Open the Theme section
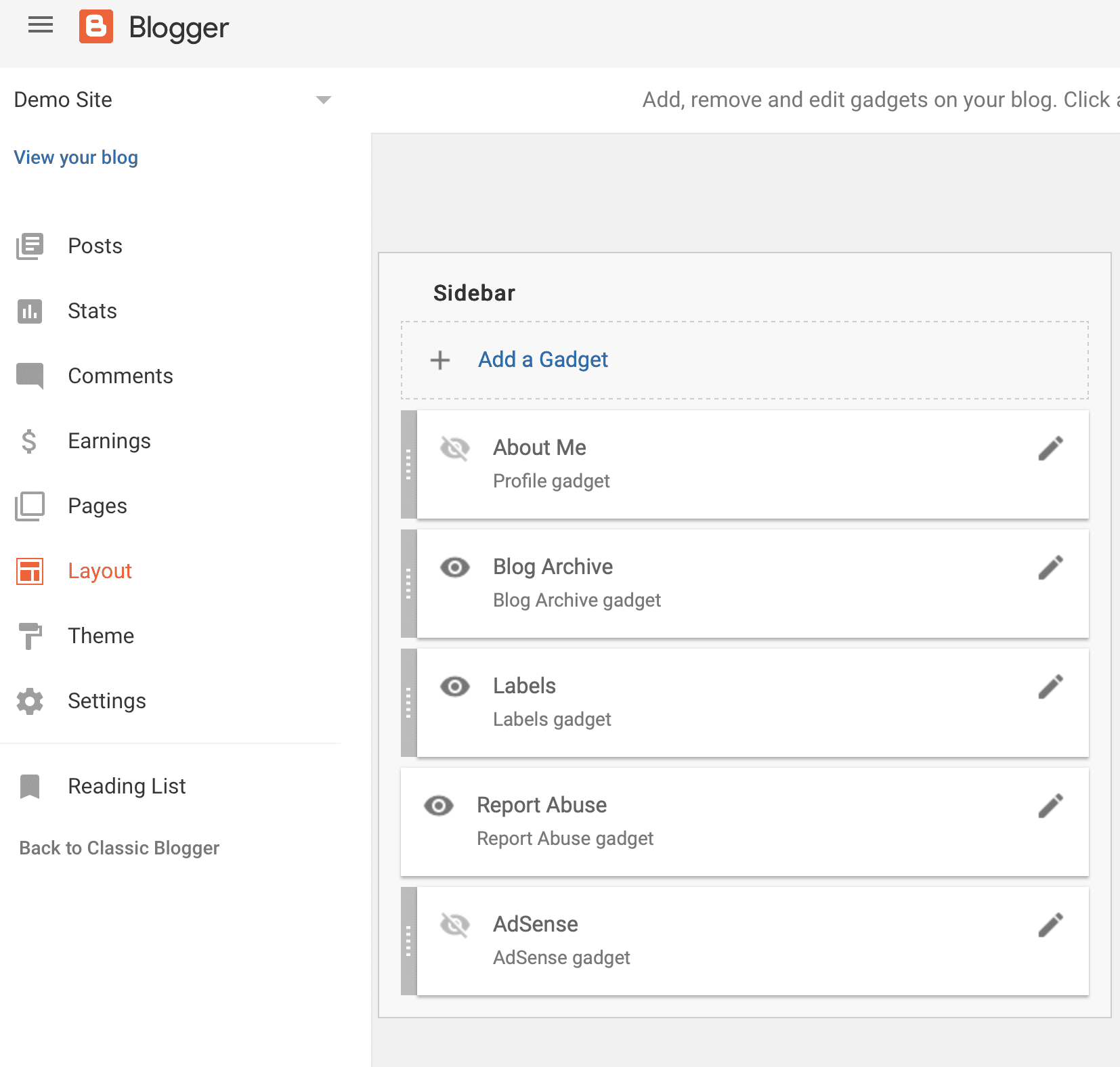The width and height of the screenshot is (1120, 1067). pos(100,636)
